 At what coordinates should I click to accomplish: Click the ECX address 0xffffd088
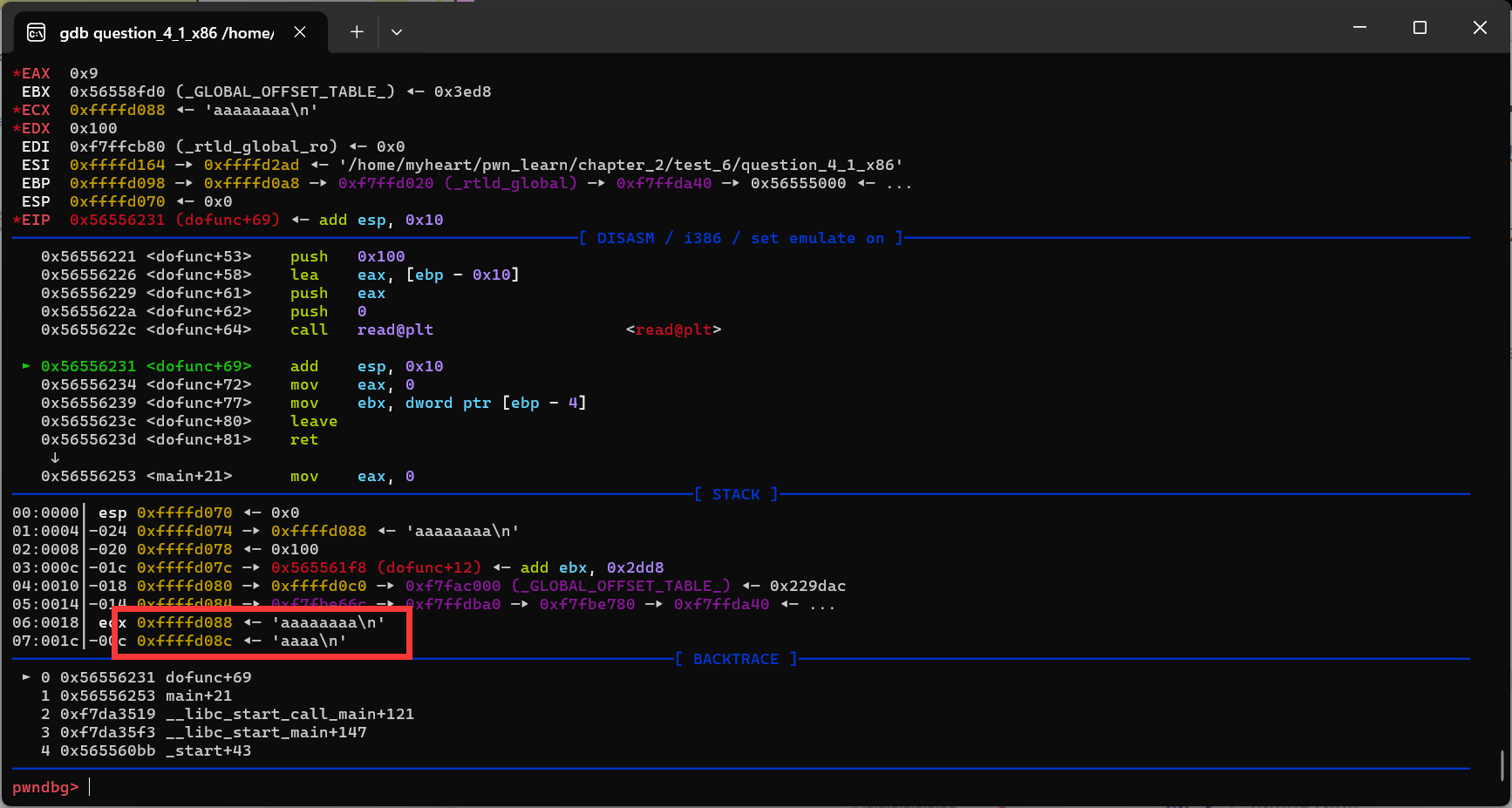tap(117, 110)
